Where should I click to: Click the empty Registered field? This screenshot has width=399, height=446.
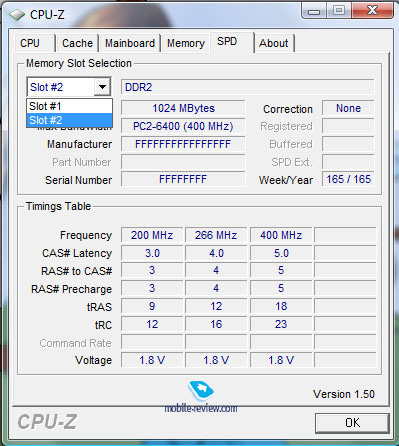[x=348, y=126]
